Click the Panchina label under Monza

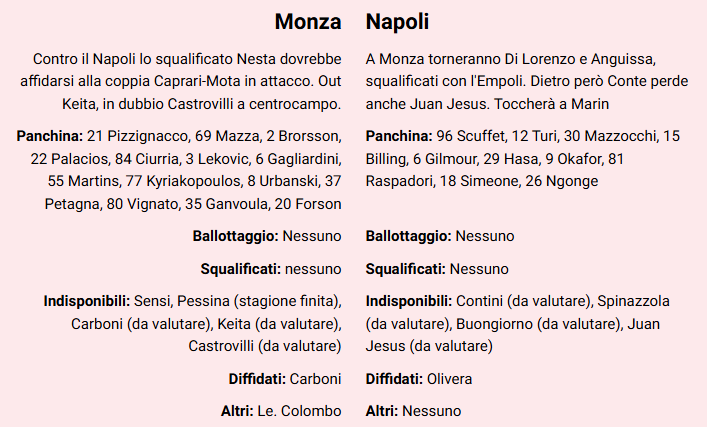(x=50, y=135)
